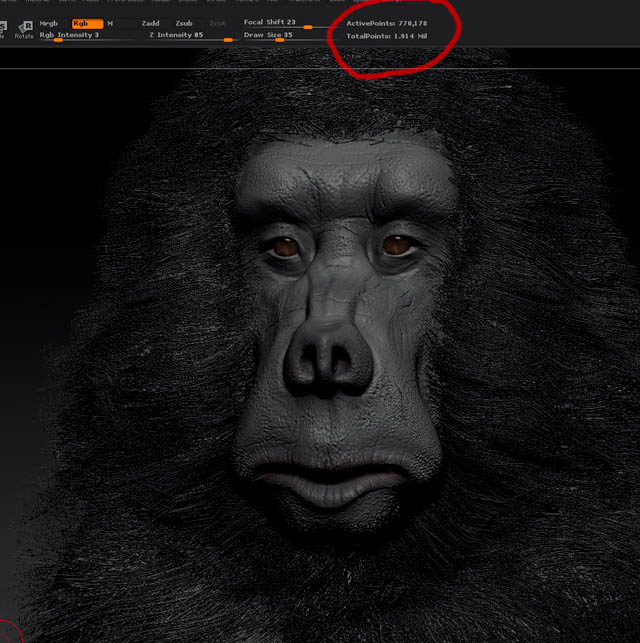The width and height of the screenshot is (640, 643).
Task: Select the Rotate tool icon
Action: (25, 30)
